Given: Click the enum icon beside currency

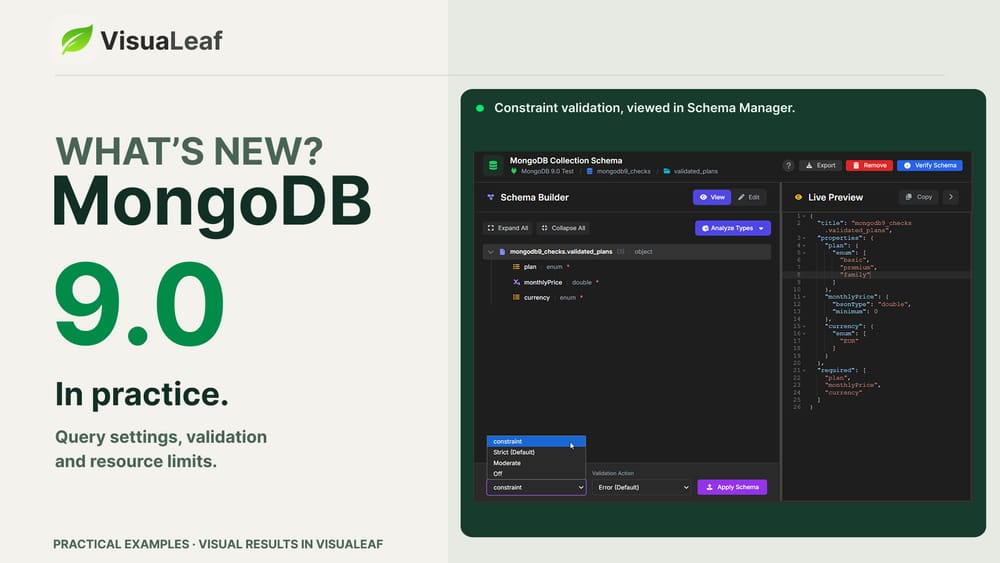Looking at the screenshot, I should pyautogui.click(x=516, y=298).
